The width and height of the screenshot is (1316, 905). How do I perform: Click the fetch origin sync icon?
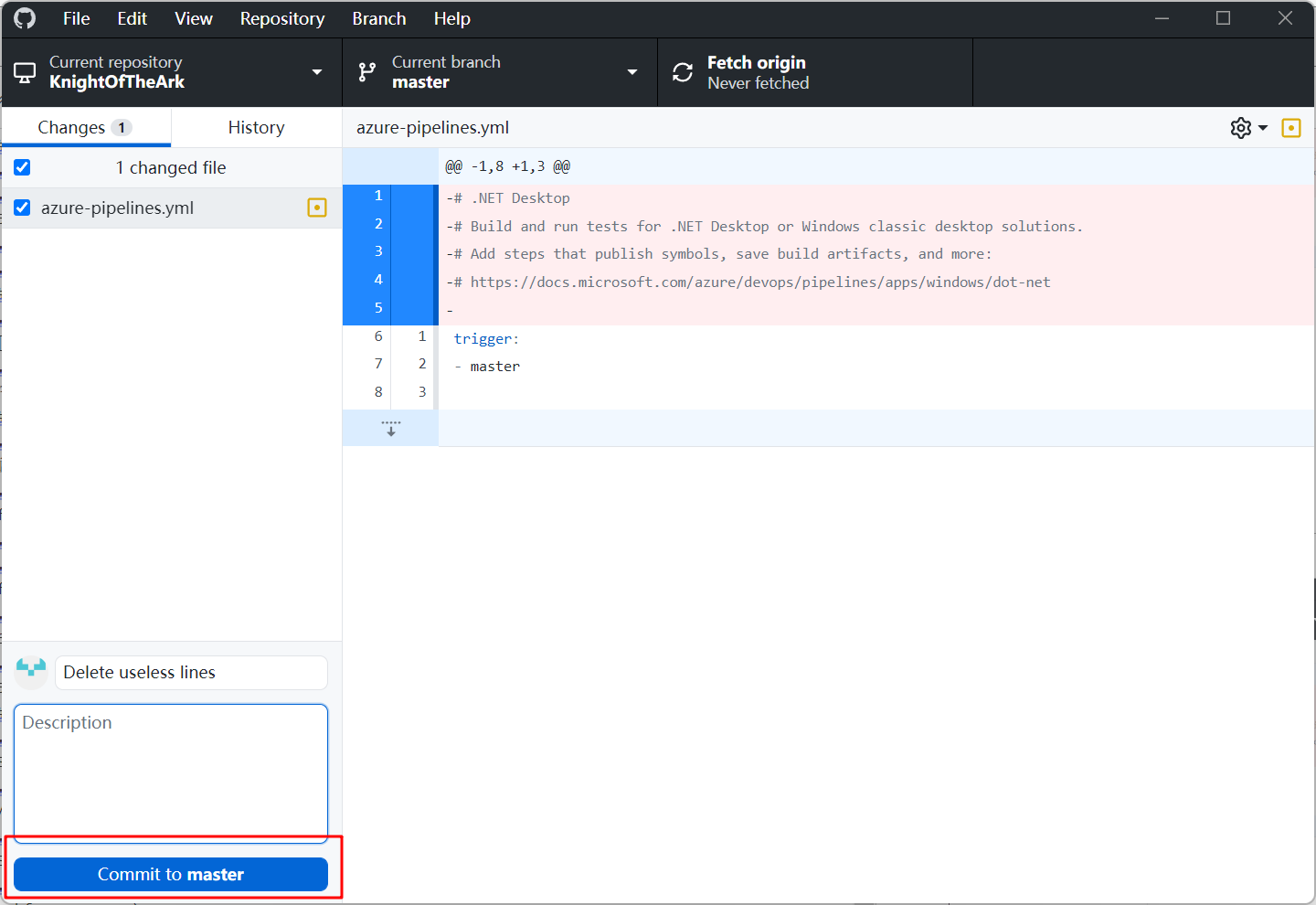click(x=683, y=72)
